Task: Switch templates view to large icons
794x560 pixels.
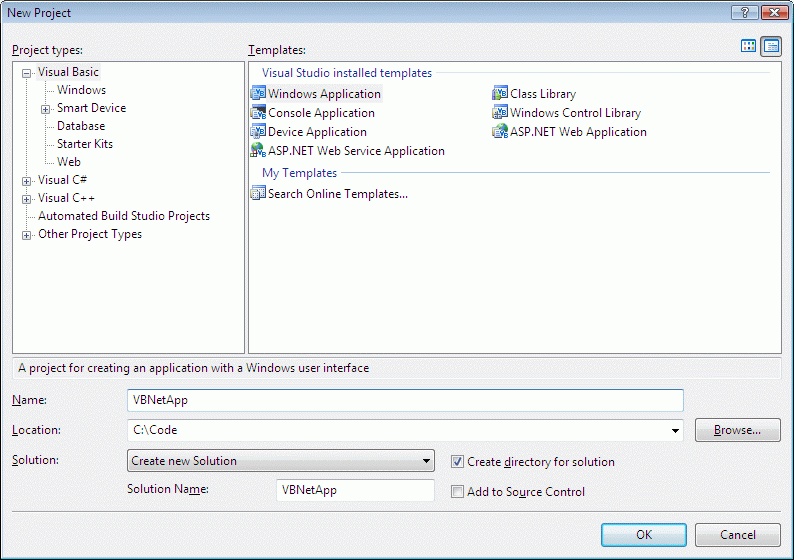Action: click(748, 46)
